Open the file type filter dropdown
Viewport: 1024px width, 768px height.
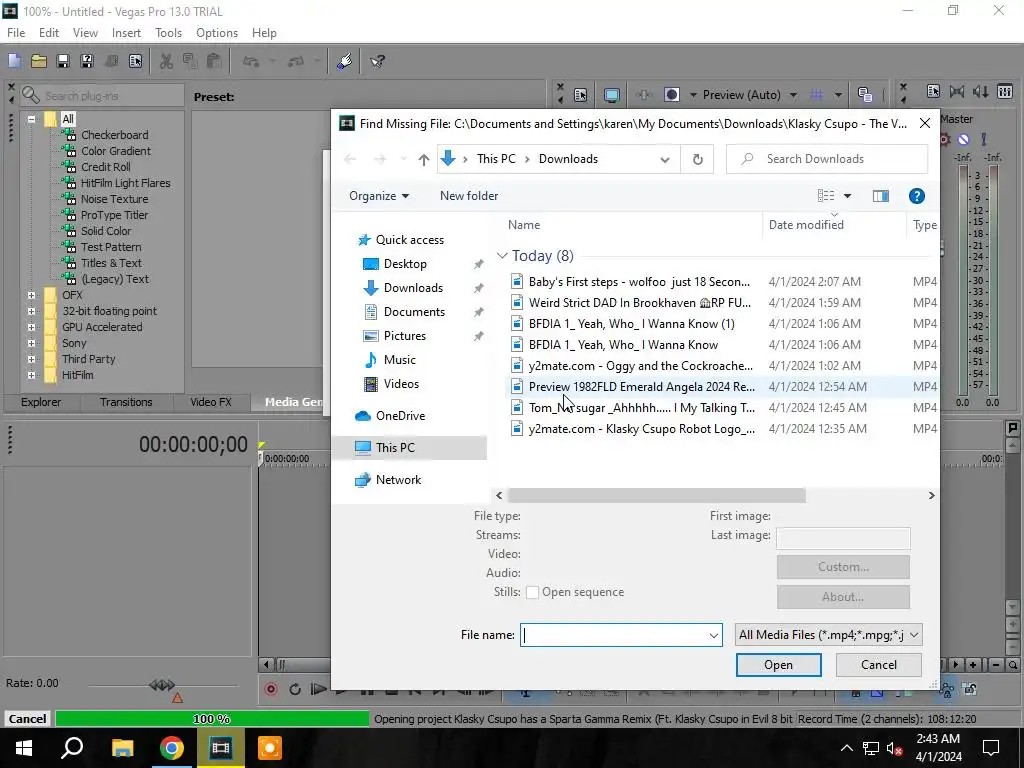[x=914, y=635]
